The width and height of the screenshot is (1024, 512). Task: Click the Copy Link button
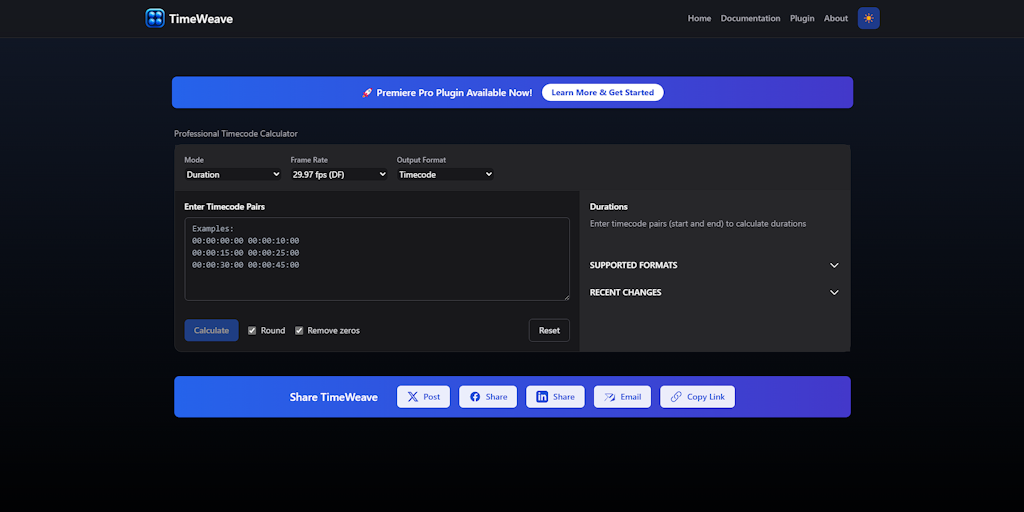coord(697,397)
